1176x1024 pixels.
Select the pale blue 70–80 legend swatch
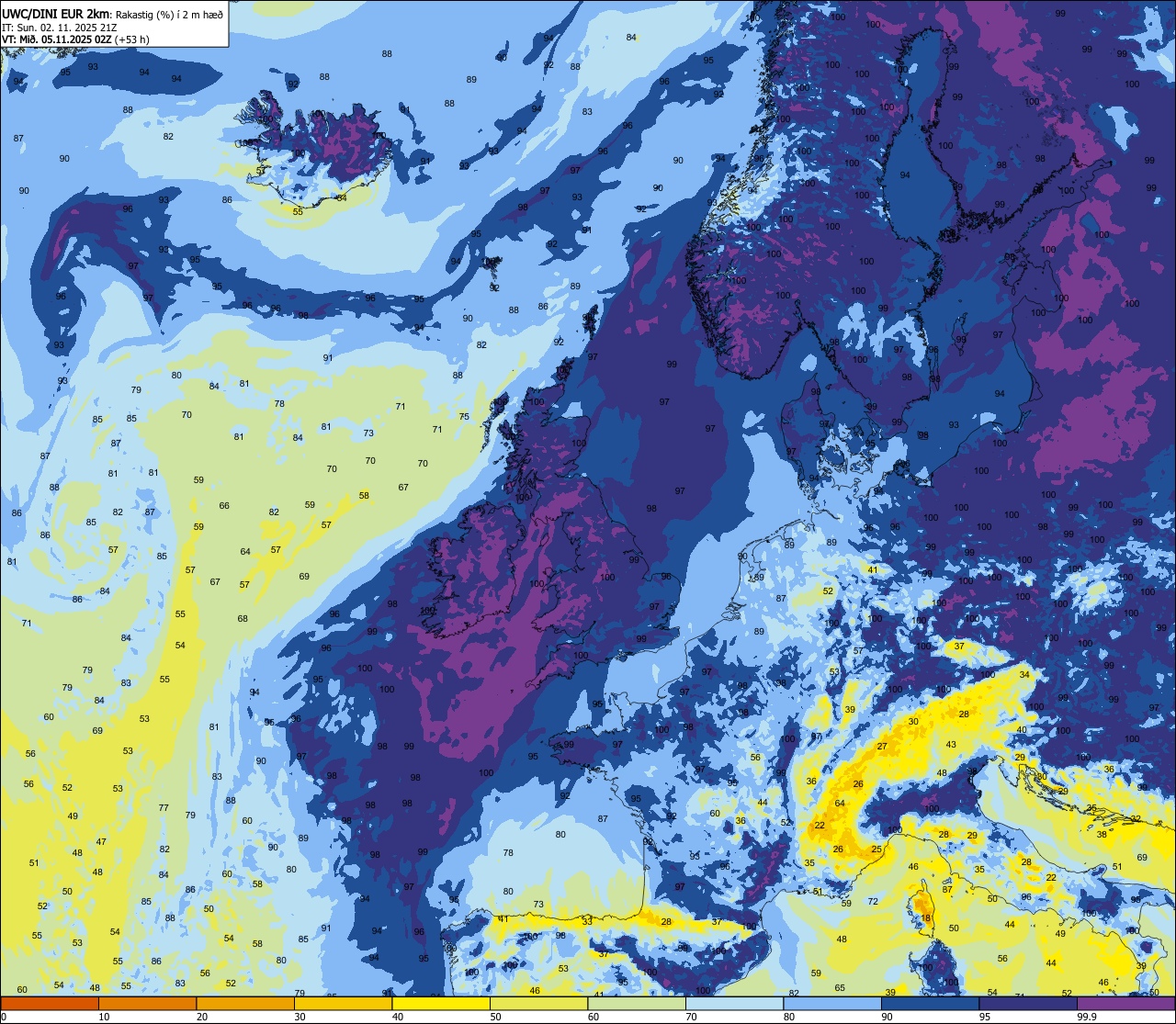pyautogui.click(x=734, y=1004)
